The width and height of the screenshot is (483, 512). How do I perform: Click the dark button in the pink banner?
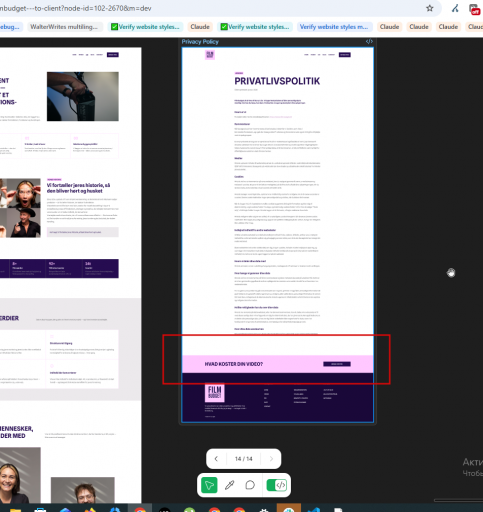pyautogui.click(x=337, y=364)
